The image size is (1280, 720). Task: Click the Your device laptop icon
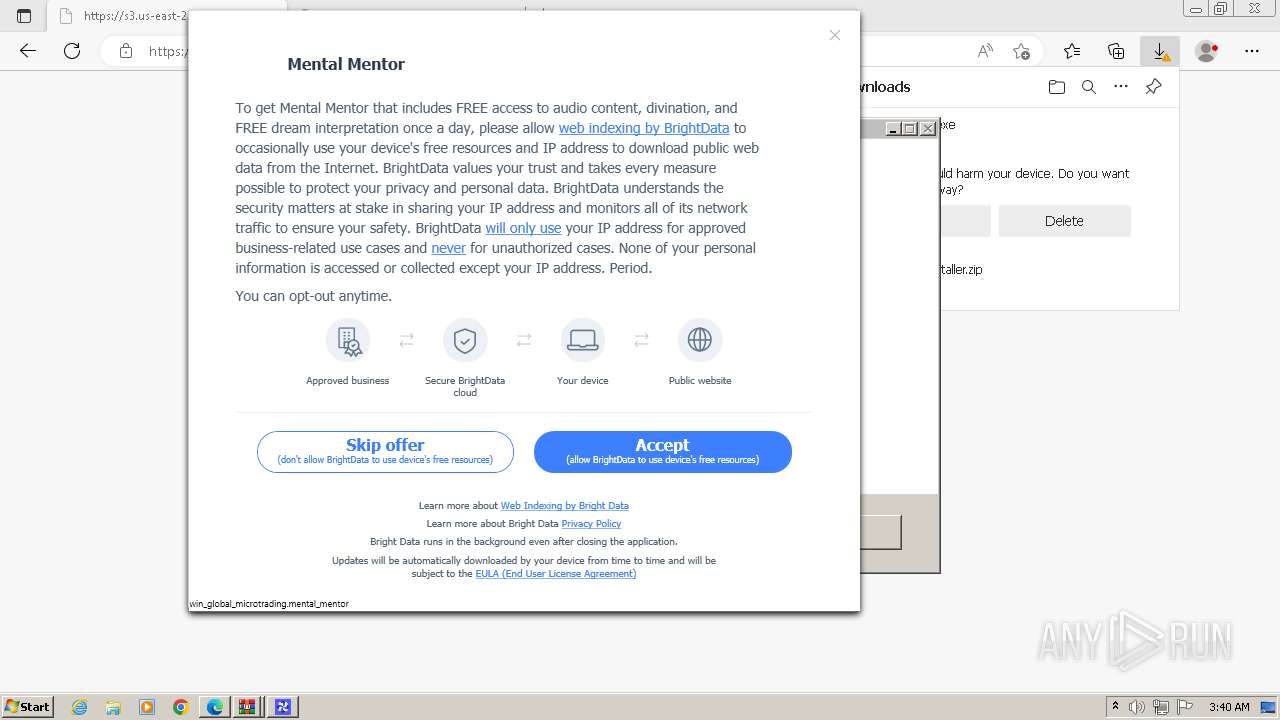click(x=582, y=341)
